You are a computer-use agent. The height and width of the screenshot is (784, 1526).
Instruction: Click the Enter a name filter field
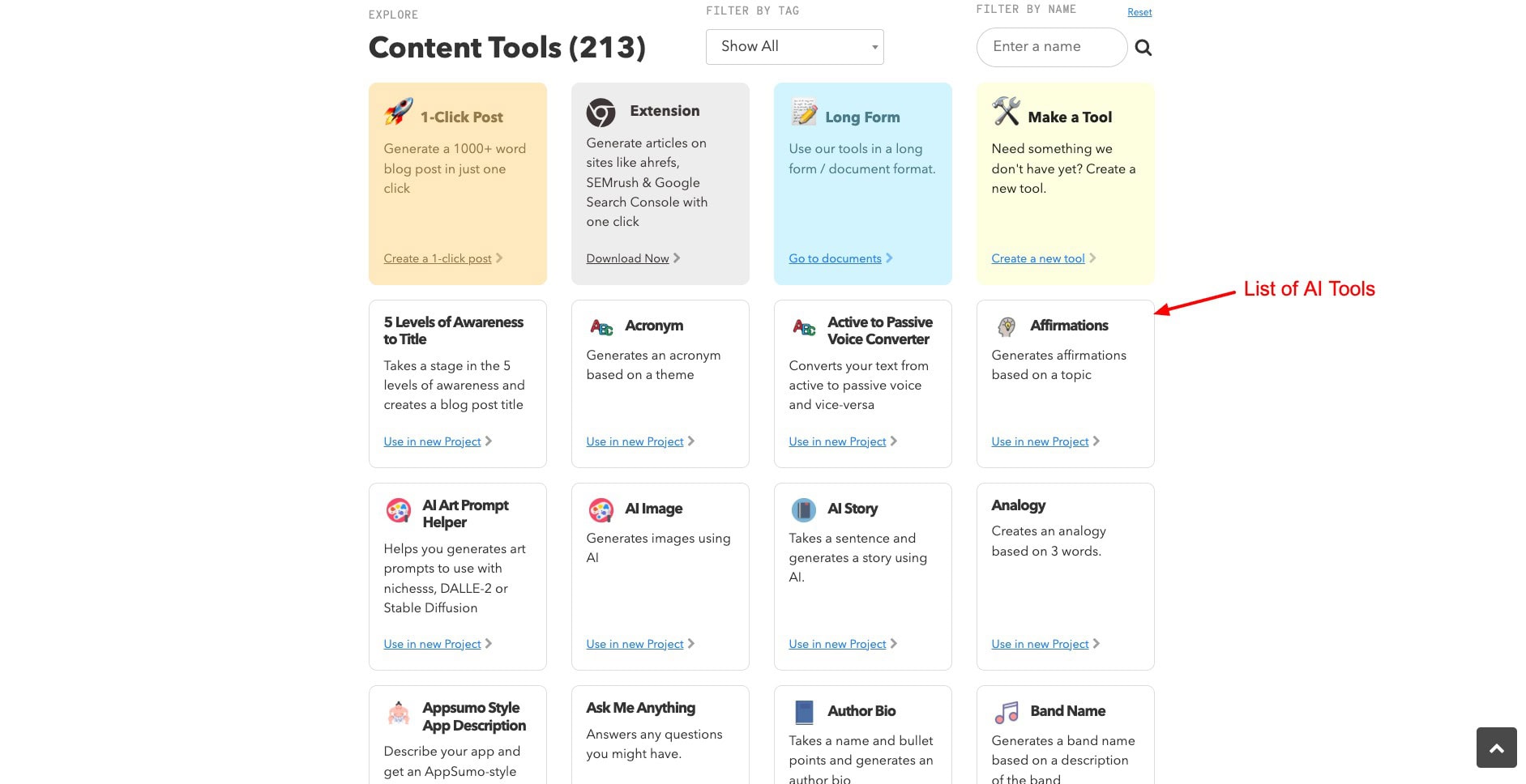pyautogui.click(x=1052, y=47)
